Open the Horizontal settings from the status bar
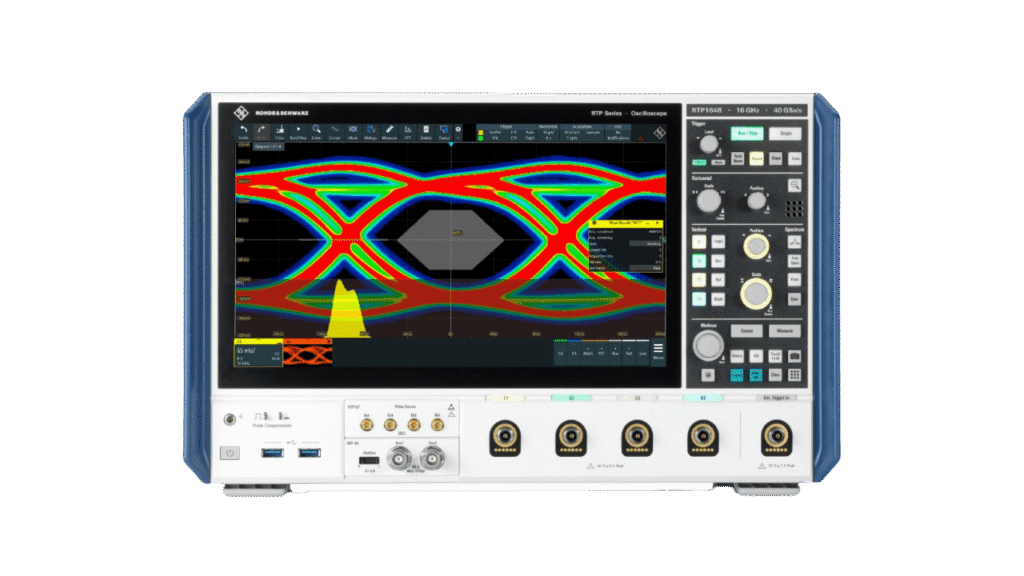Screen dimensions: 1024x576 coord(548,131)
